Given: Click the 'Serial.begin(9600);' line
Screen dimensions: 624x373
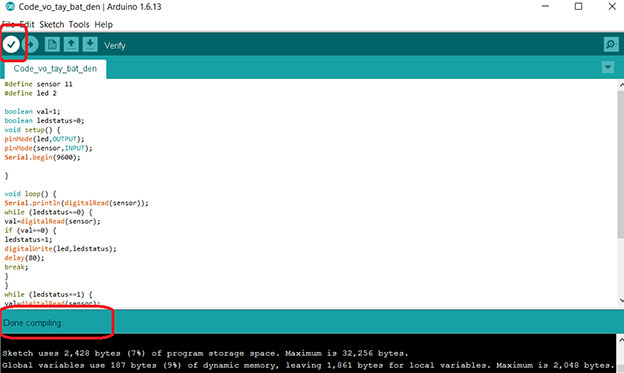Looking at the screenshot, I should (x=43, y=157).
